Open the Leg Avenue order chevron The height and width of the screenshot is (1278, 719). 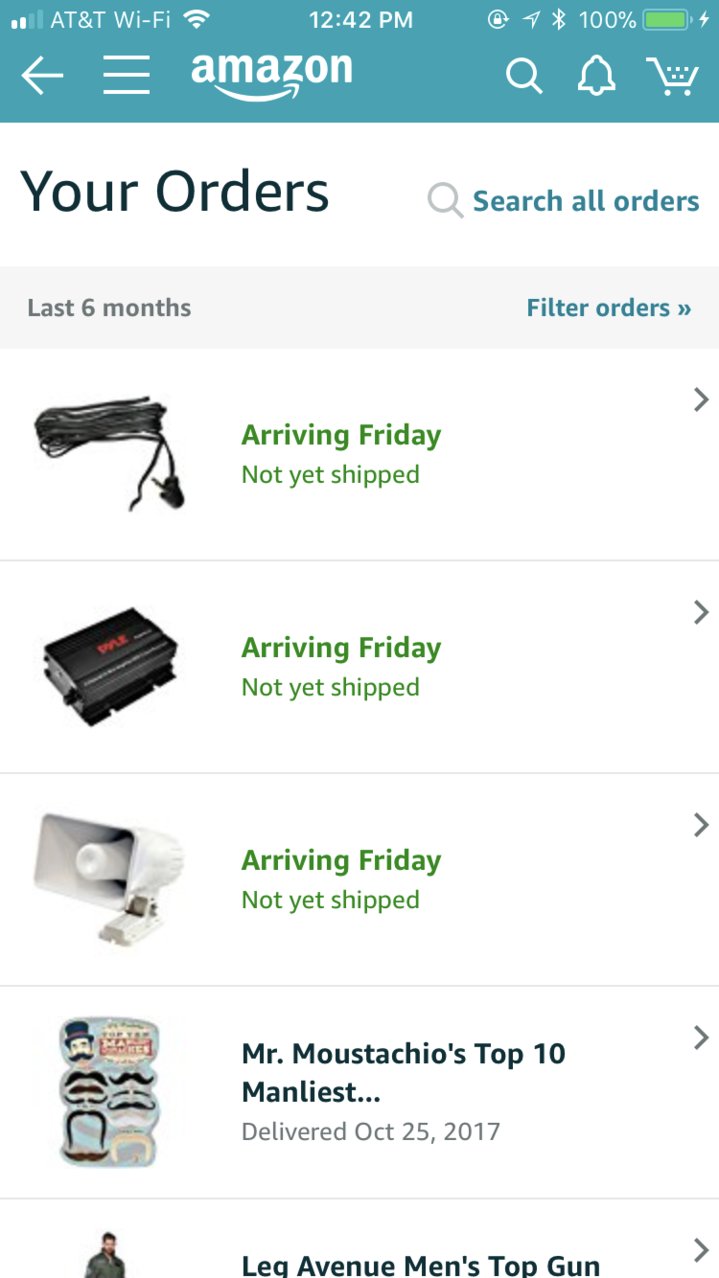tap(701, 1250)
